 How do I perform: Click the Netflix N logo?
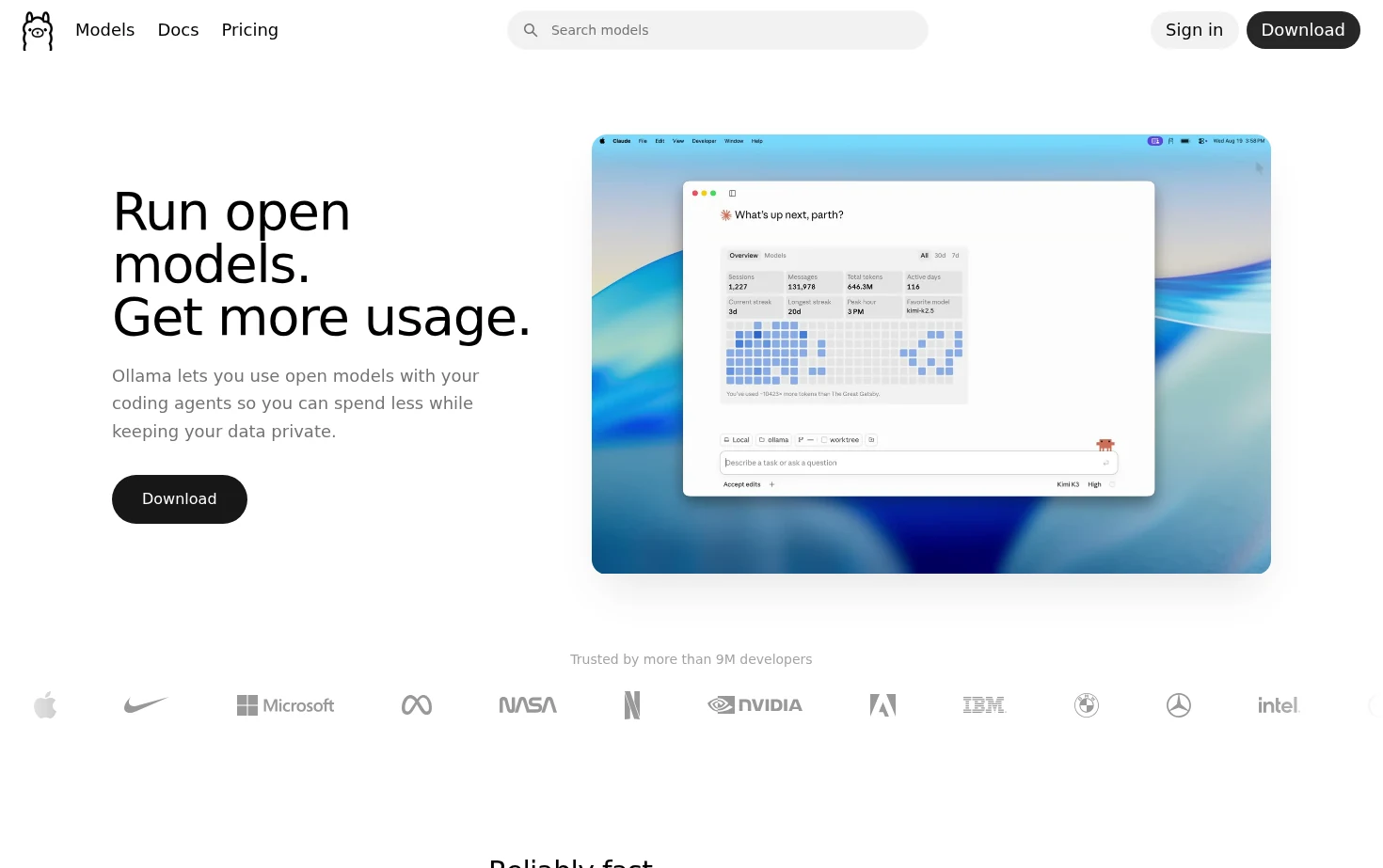pos(632,705)
